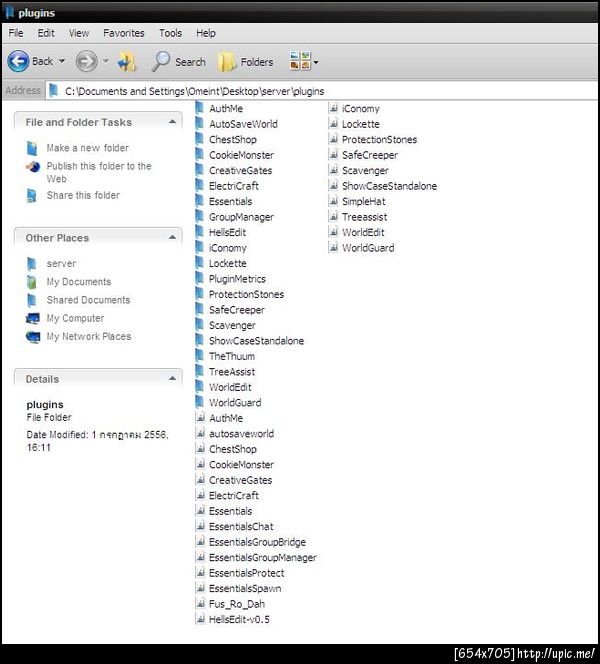Select the GroupManager folder icon
Viewport: 600px width, 664px height.
coord(199,216)
